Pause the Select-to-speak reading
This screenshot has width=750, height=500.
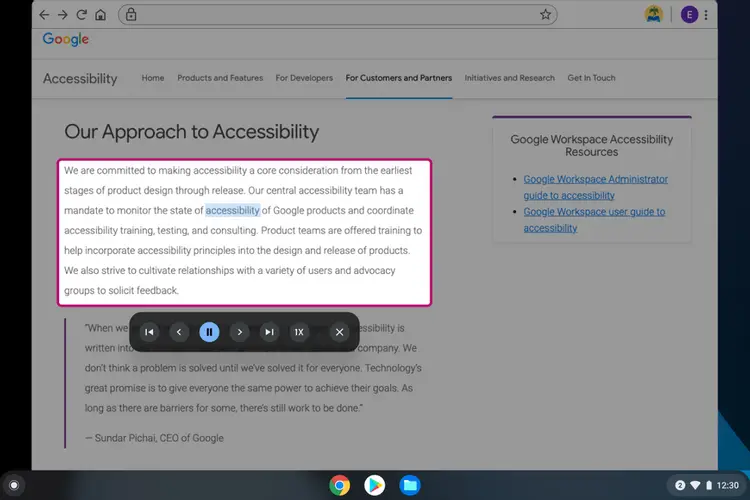[209, 332]
